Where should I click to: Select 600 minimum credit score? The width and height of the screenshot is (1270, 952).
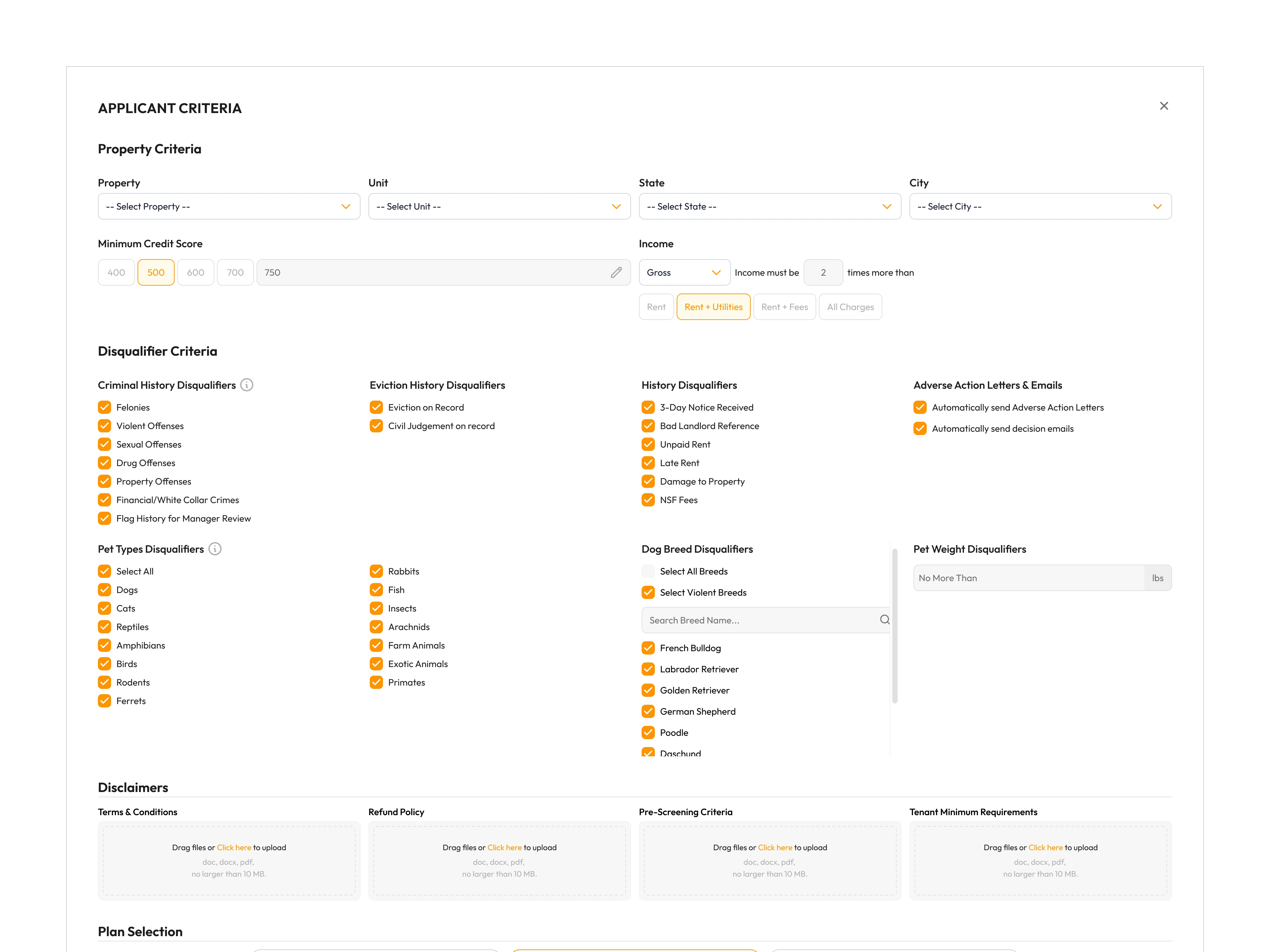(196, 273)
